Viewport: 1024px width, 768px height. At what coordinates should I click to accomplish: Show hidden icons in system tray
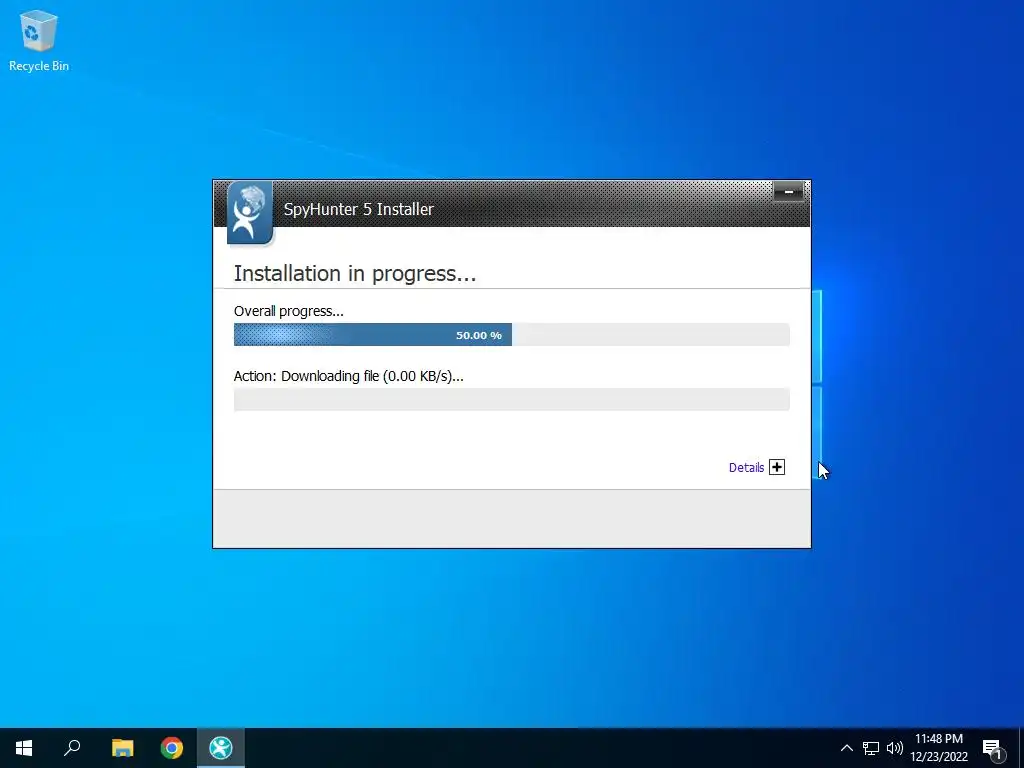click(x=846, y=748)
